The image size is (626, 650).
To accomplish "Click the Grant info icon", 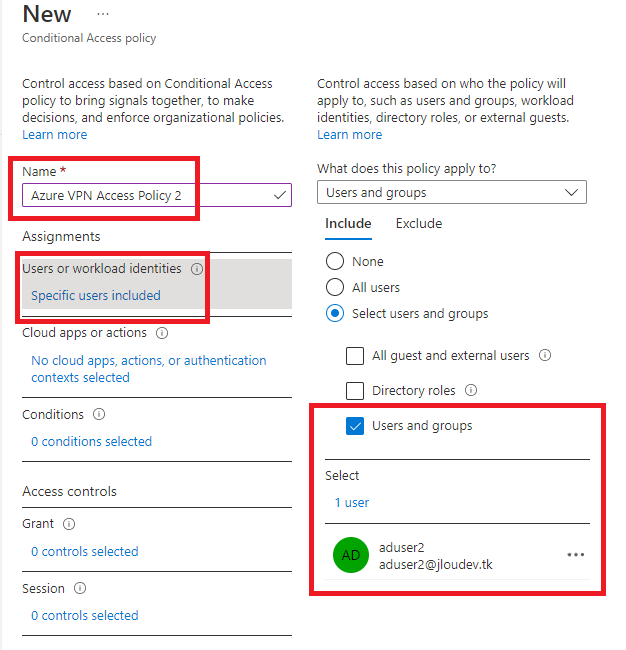I will (x=69, y=524).
